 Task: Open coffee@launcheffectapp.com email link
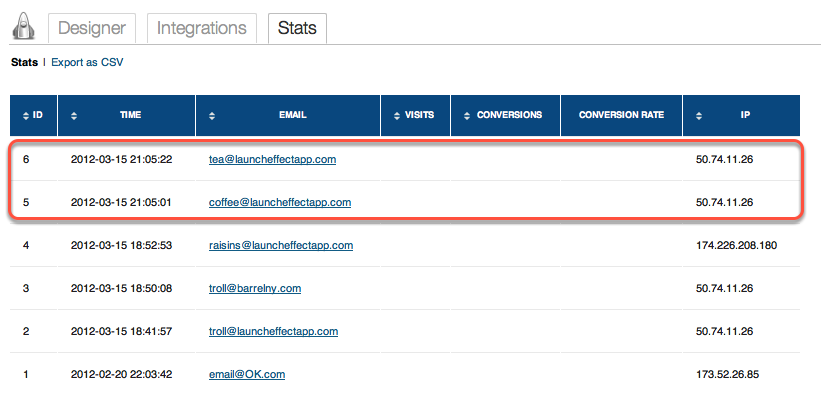tap(280, 202)
